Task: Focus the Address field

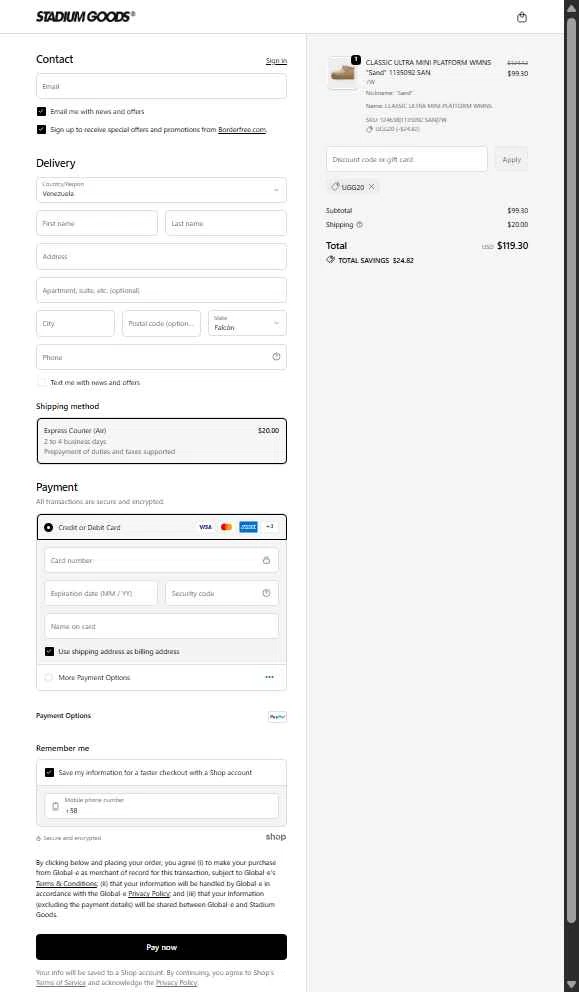Action: 161,257
